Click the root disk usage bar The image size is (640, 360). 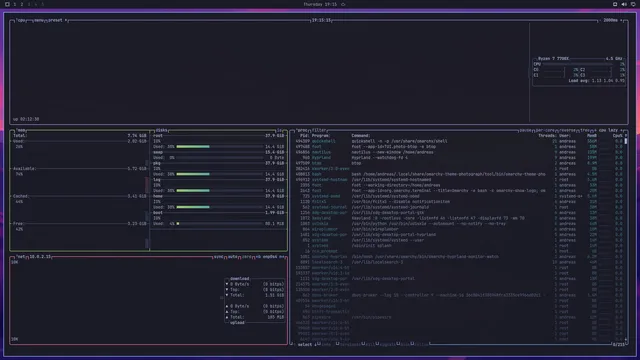[x=220, y=147]
